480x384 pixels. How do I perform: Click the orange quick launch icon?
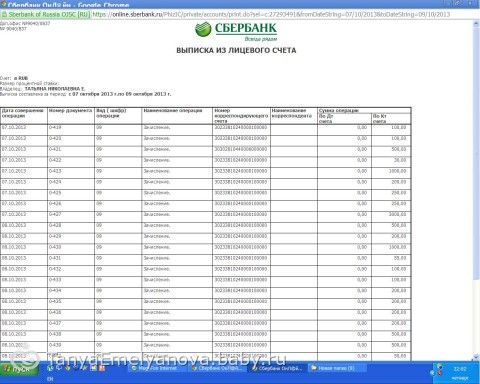pos(102,368)
